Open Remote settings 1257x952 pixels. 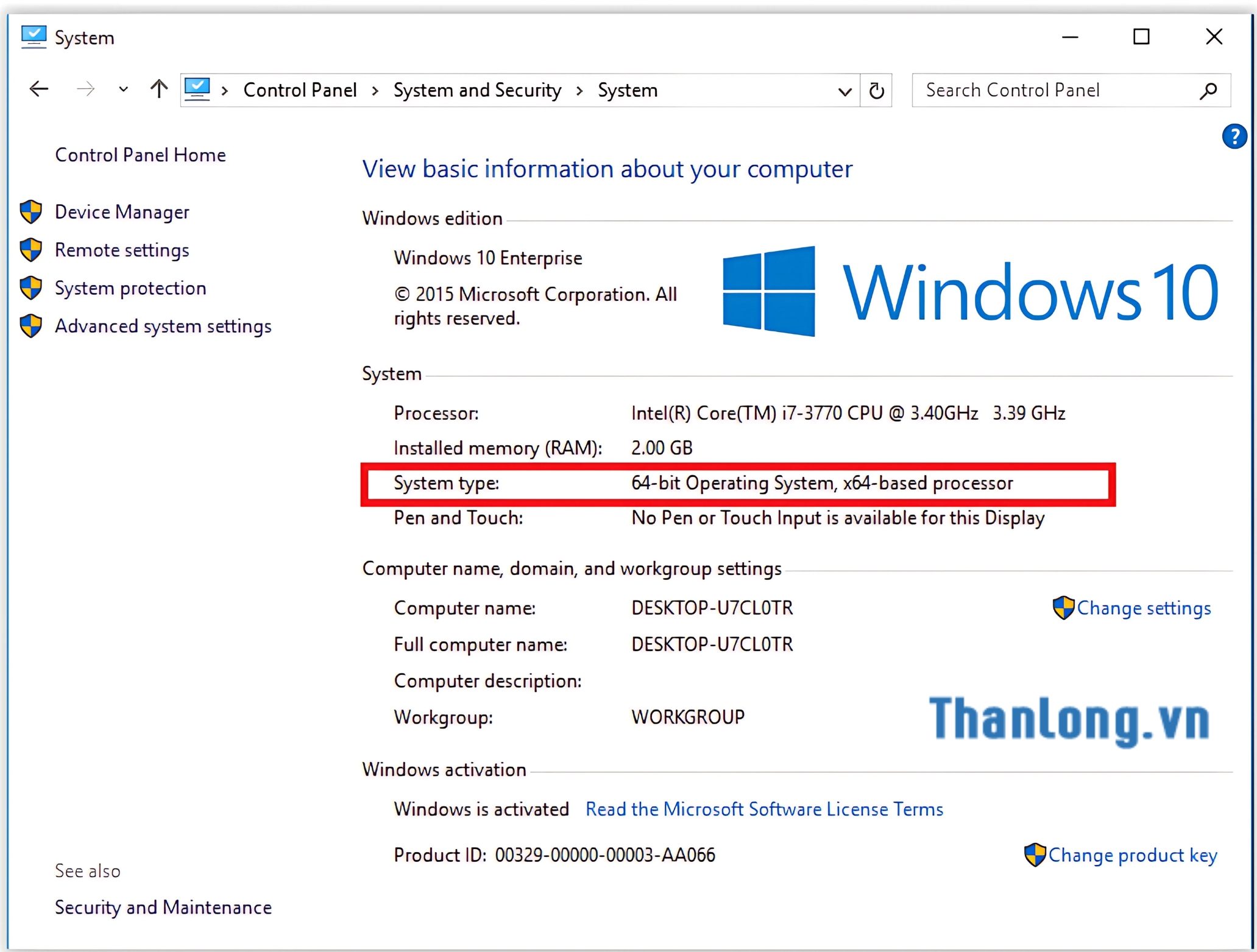pyautogui.click(x=122, y=250)
